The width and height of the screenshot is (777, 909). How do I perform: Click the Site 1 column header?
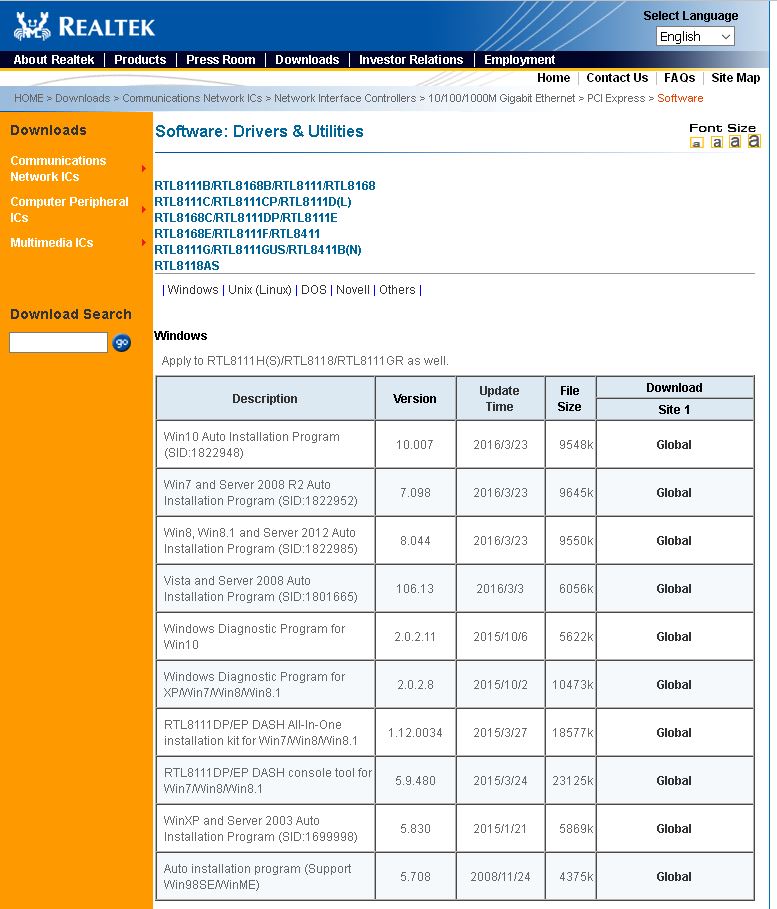point(674,409)
